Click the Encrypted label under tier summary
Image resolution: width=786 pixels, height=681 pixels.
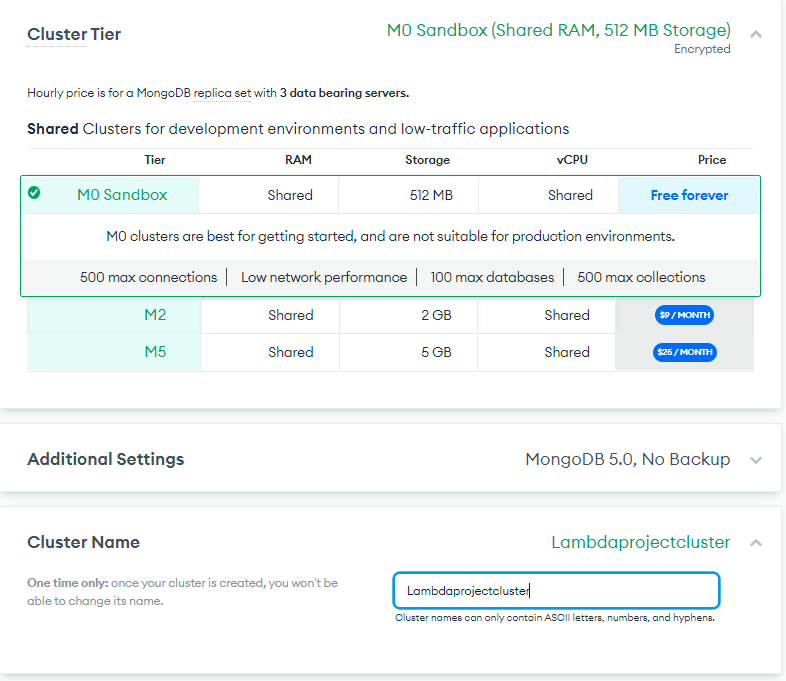pos(702,49)
